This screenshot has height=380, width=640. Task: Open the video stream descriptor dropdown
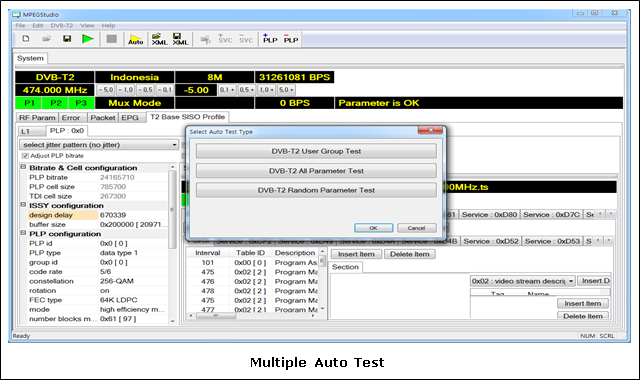[x=523, y=281]
